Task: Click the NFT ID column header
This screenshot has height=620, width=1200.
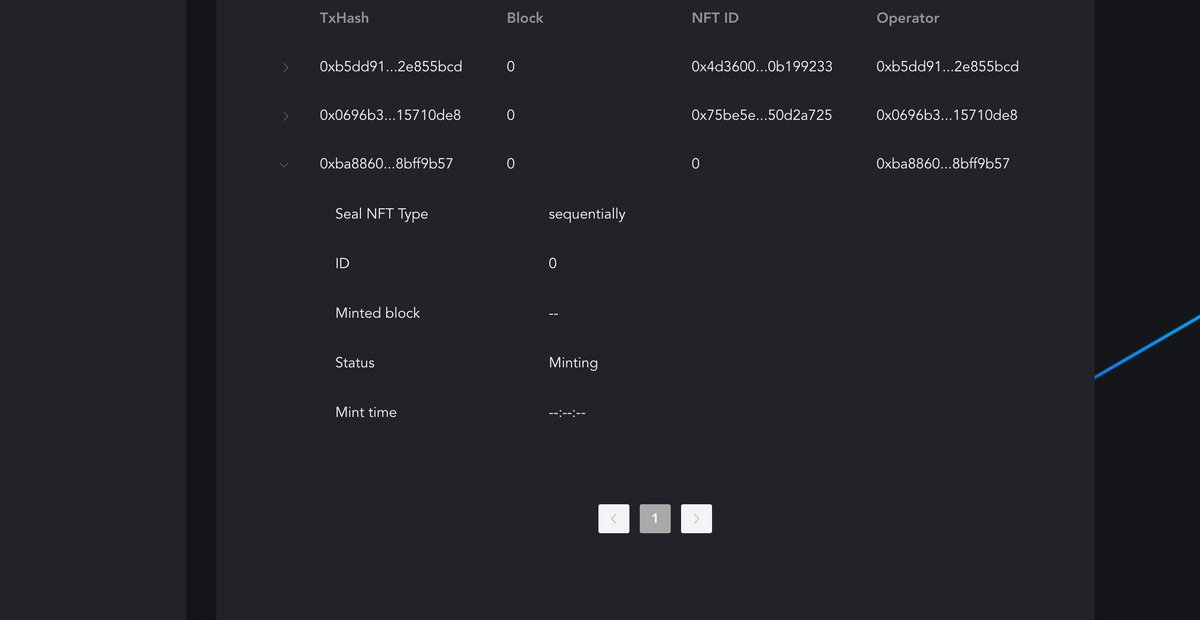Action: pyautogui.click(x=715, y=18)
